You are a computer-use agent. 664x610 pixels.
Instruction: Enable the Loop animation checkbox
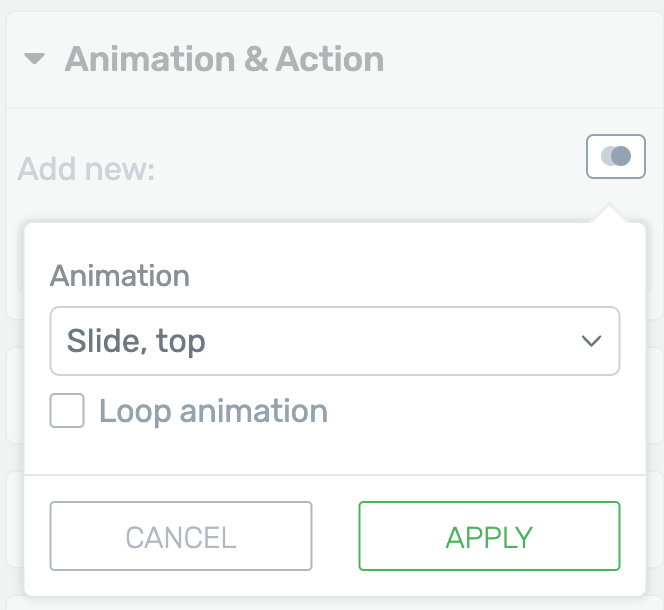(x=67, y=411)
